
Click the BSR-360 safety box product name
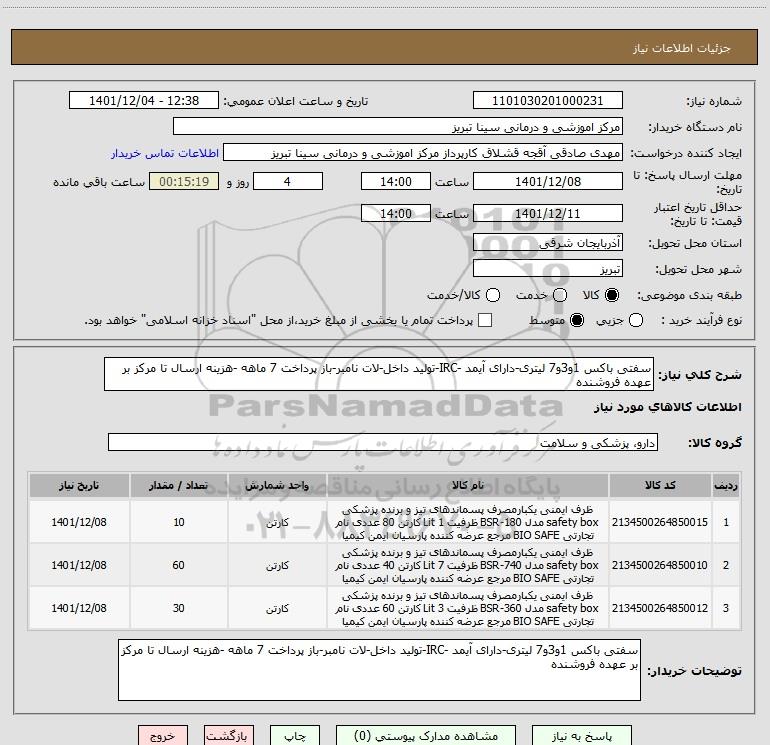coord(468,608)
